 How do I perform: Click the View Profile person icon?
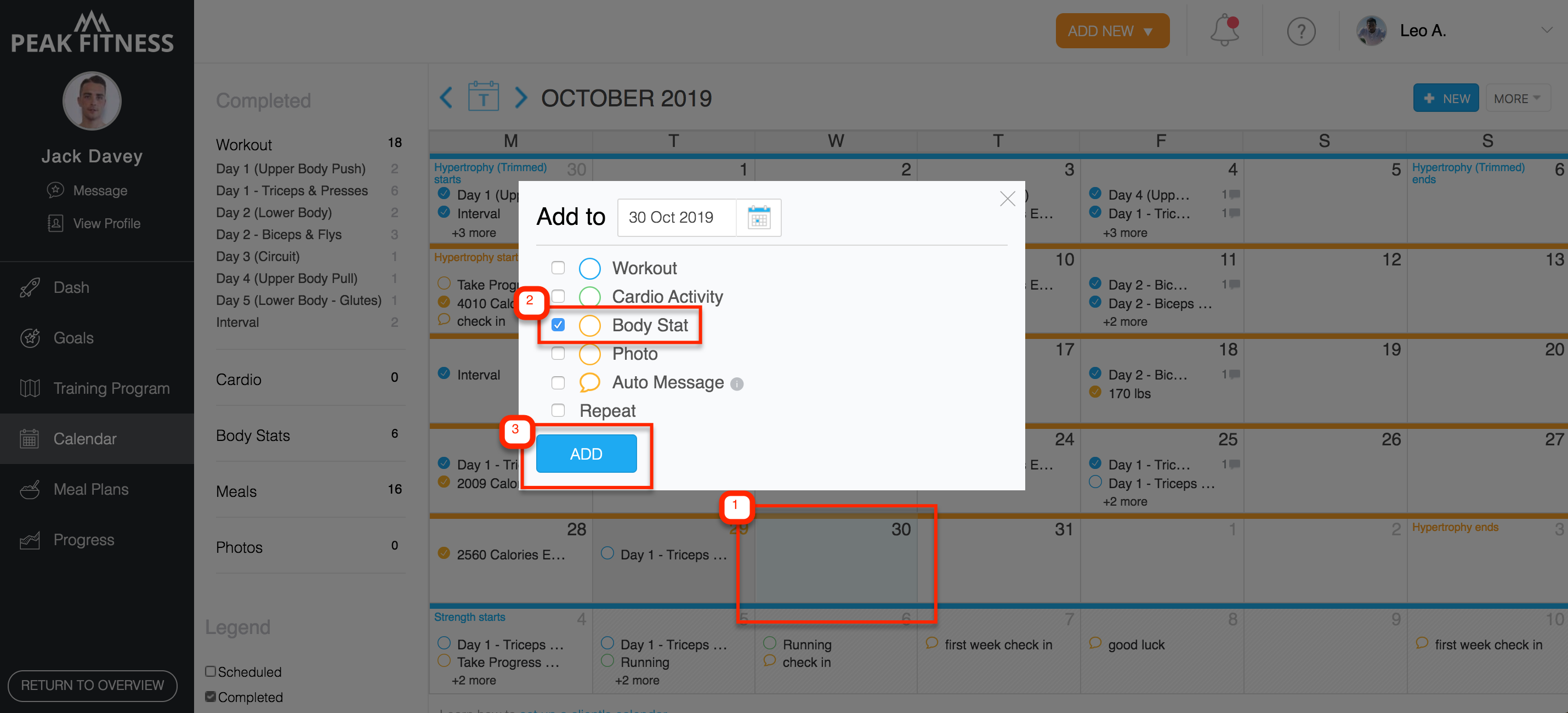coord(55,223)
